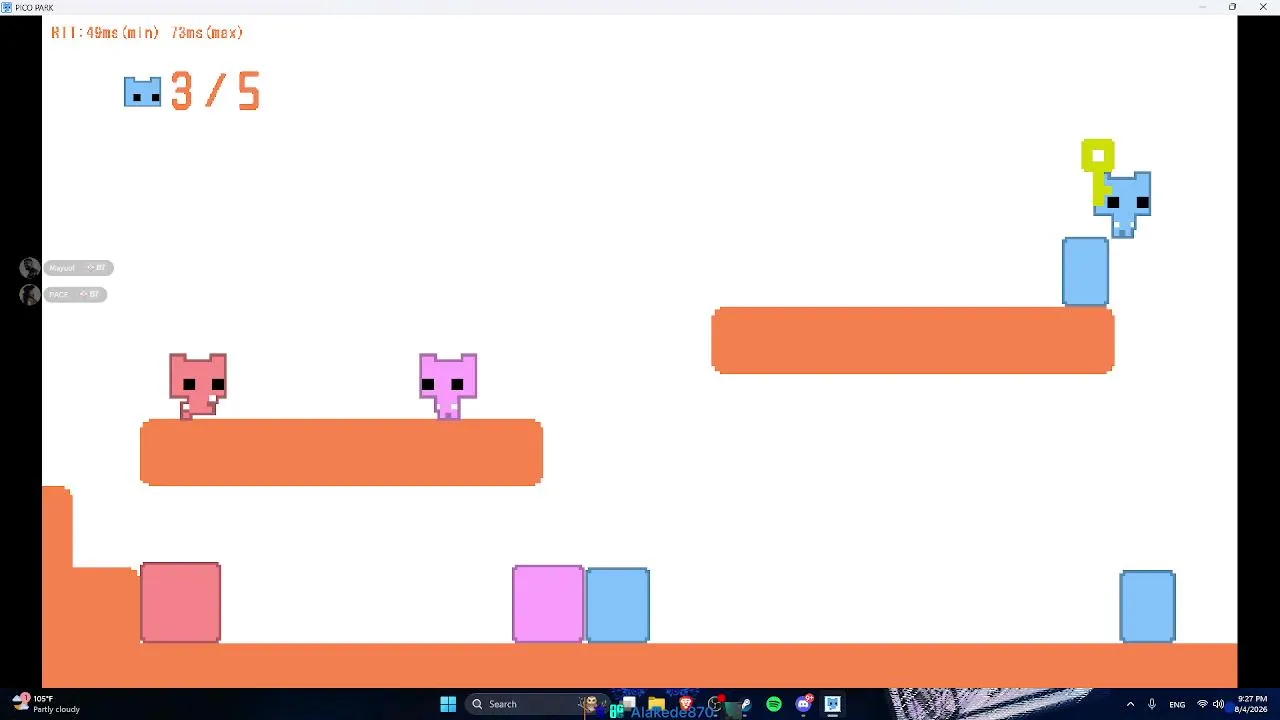Click the blue cat icon beside the counter
The width and height of the screenshot is (1280, 720).
click(142, 92)
